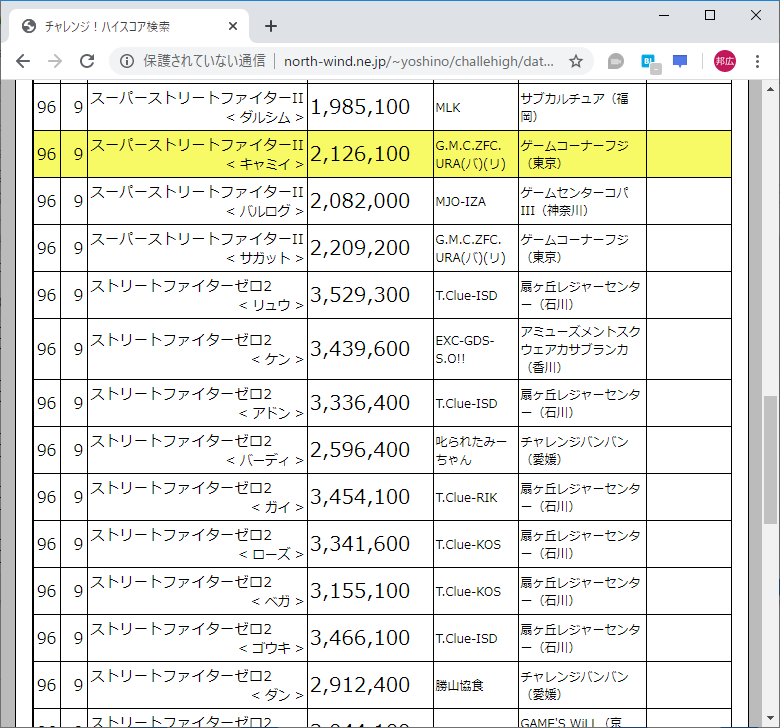
Task: Click the ＜ベガ＞ game title cell
Action: (197, 591)
